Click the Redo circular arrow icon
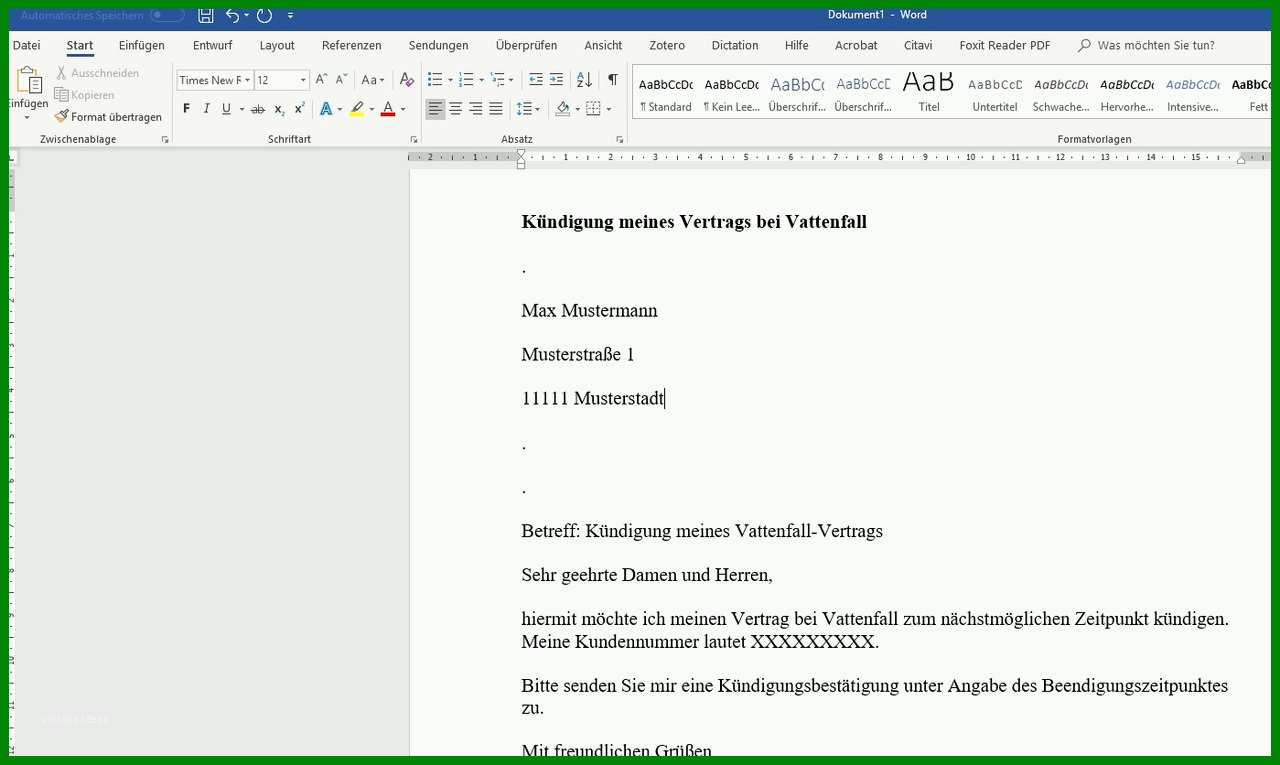The height and width of the screenshot is (765, 1280). coord(264,15)
